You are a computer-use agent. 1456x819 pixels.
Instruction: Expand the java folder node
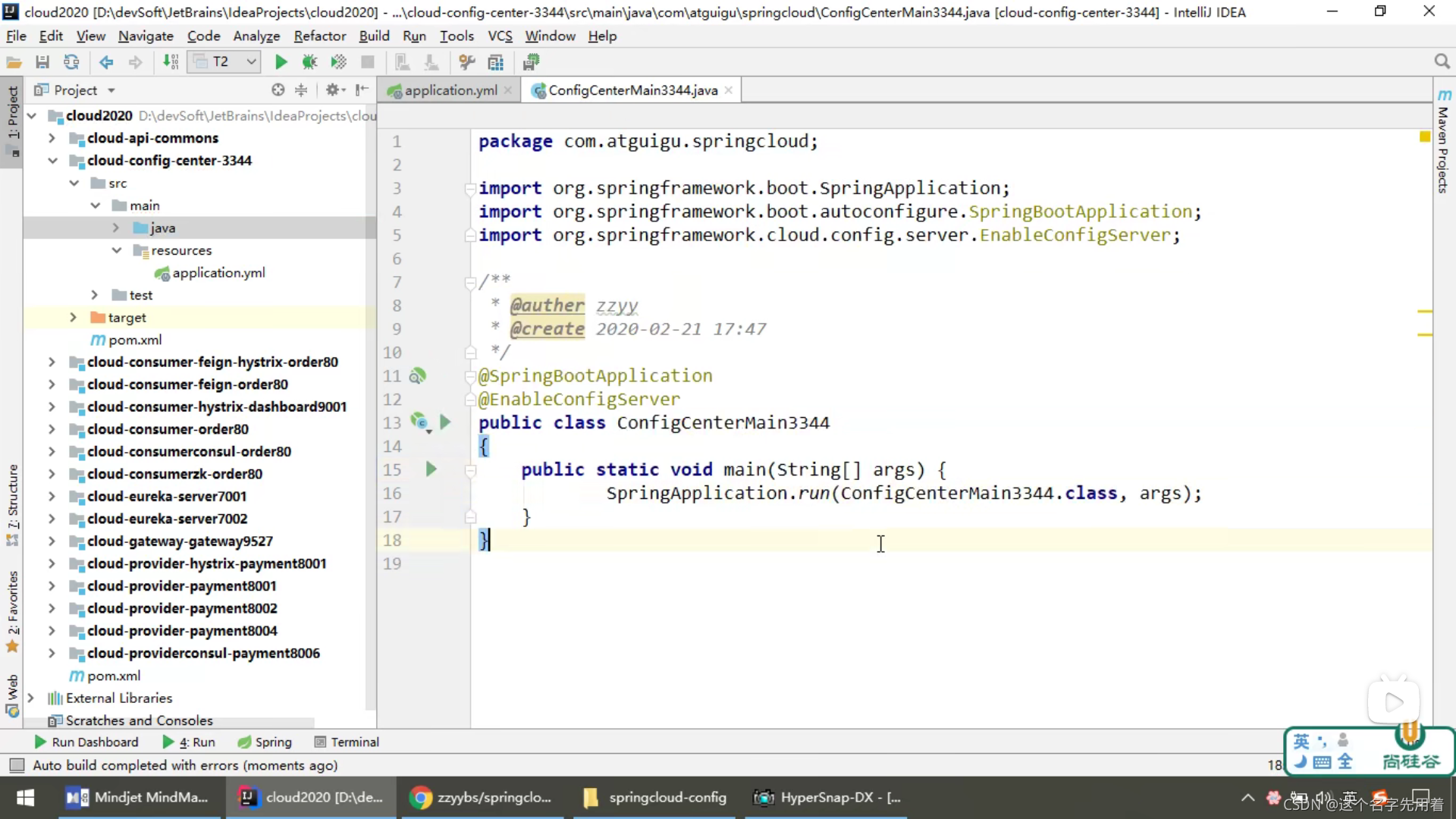tap(115, 227)
